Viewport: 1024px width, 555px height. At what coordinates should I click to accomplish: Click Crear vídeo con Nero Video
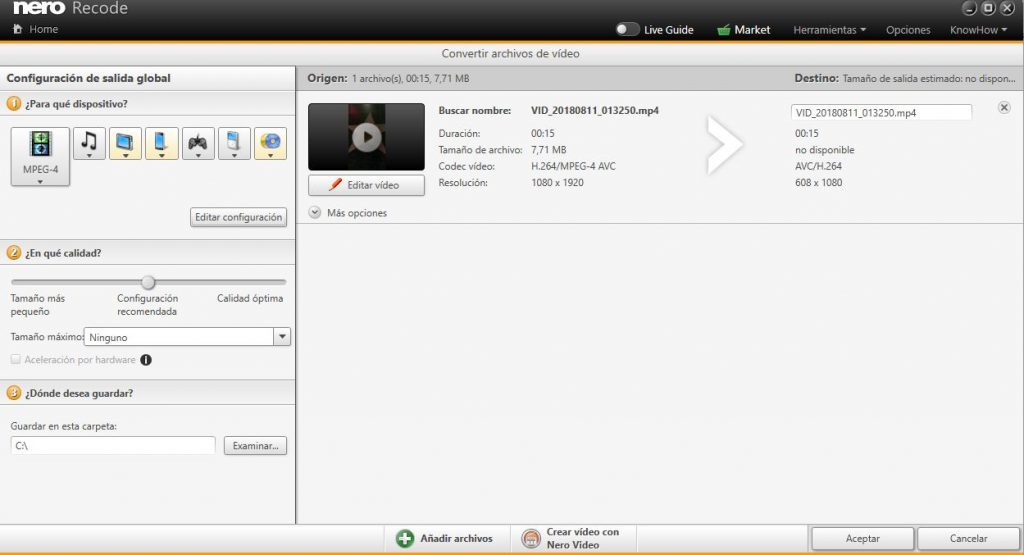click(x=583, y=538)
